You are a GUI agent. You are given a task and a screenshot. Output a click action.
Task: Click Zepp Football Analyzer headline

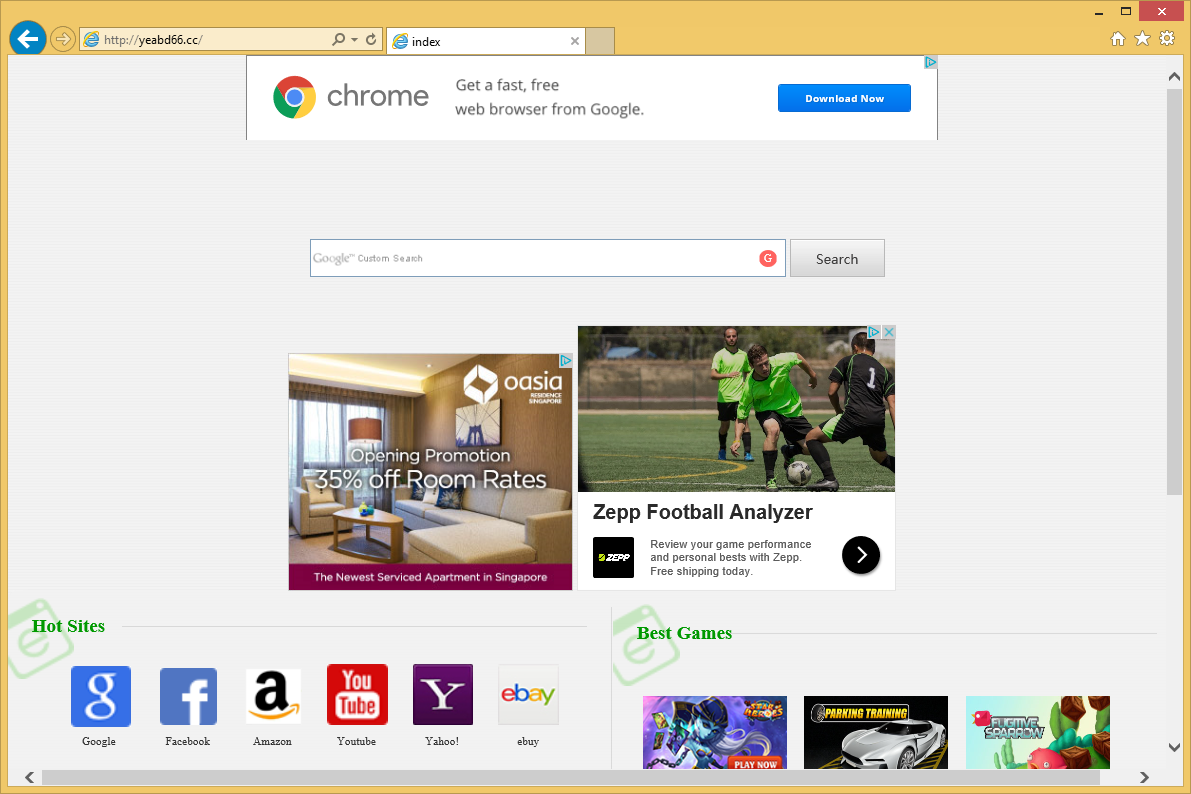[x=703, y=512]
